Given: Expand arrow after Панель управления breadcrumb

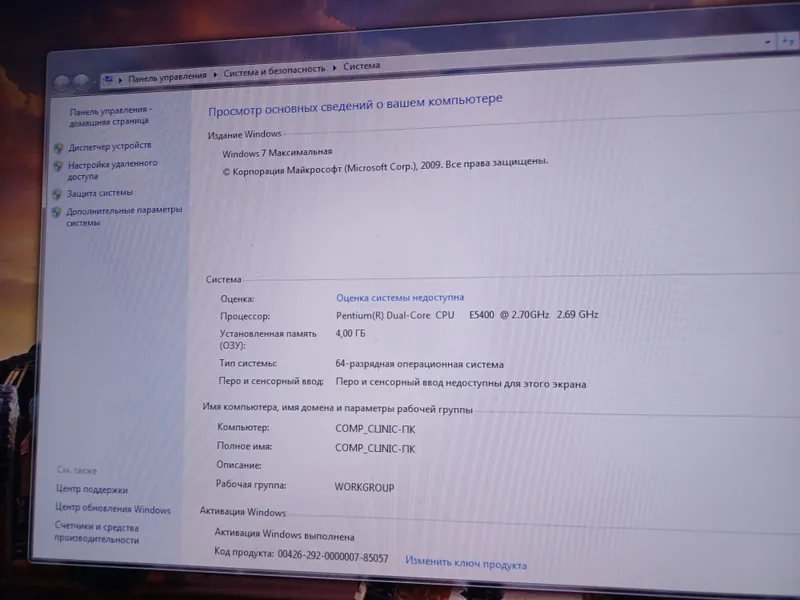Looking at the screenshot, I should tap(215, 74).
